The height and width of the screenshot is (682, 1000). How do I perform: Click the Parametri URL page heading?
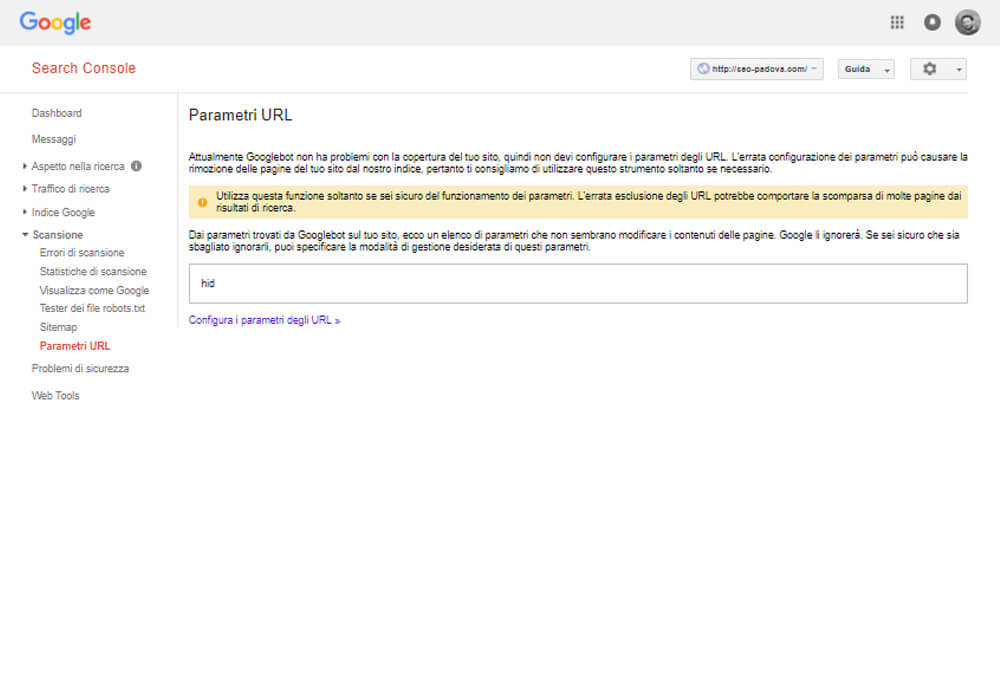(240, 115)
